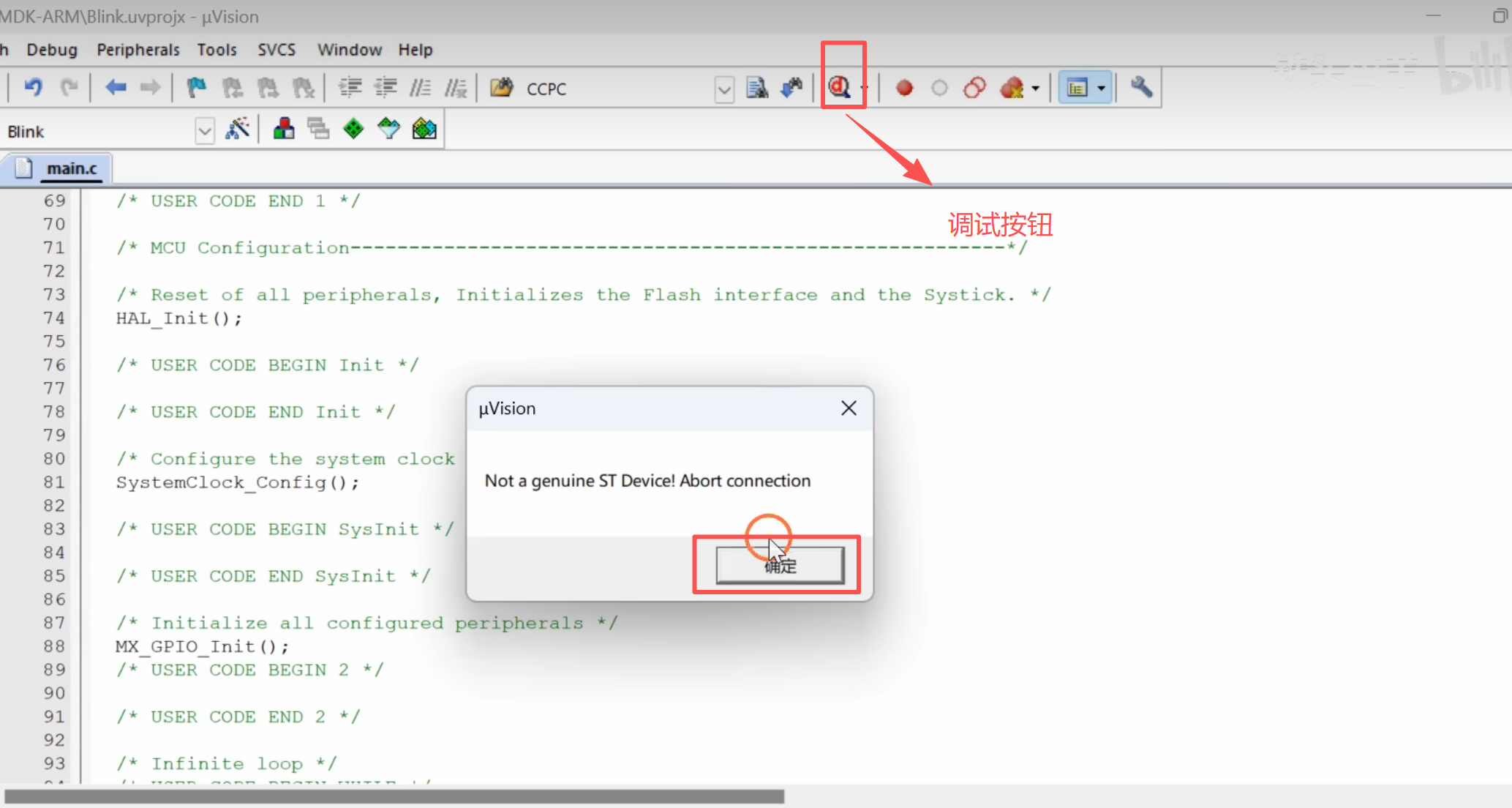The image size is (1512, 808).
Task: Start the debug session icon
Action: 839,88
